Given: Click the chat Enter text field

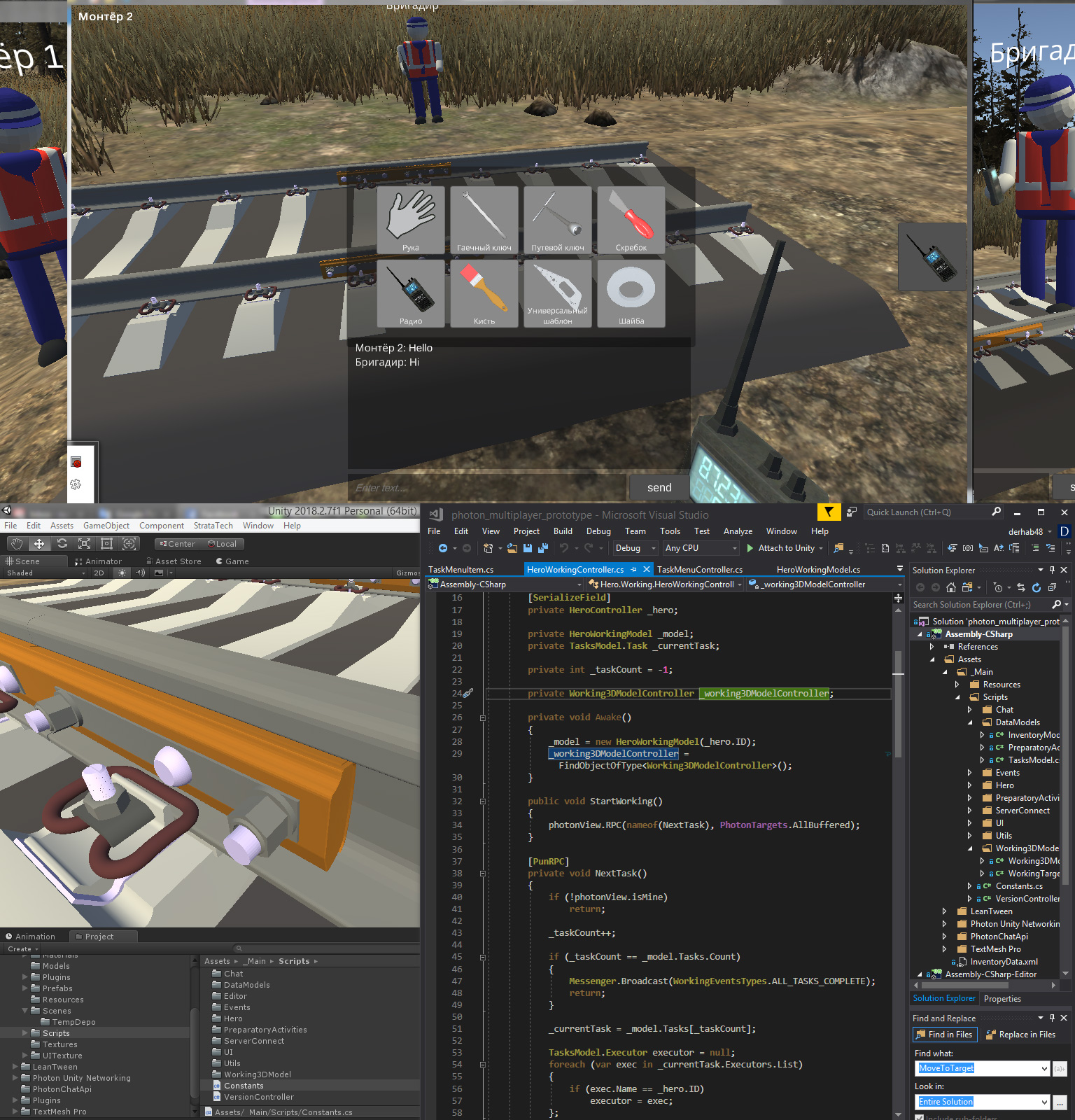Looking at the screenshot, I should click(x=488, y=488).
